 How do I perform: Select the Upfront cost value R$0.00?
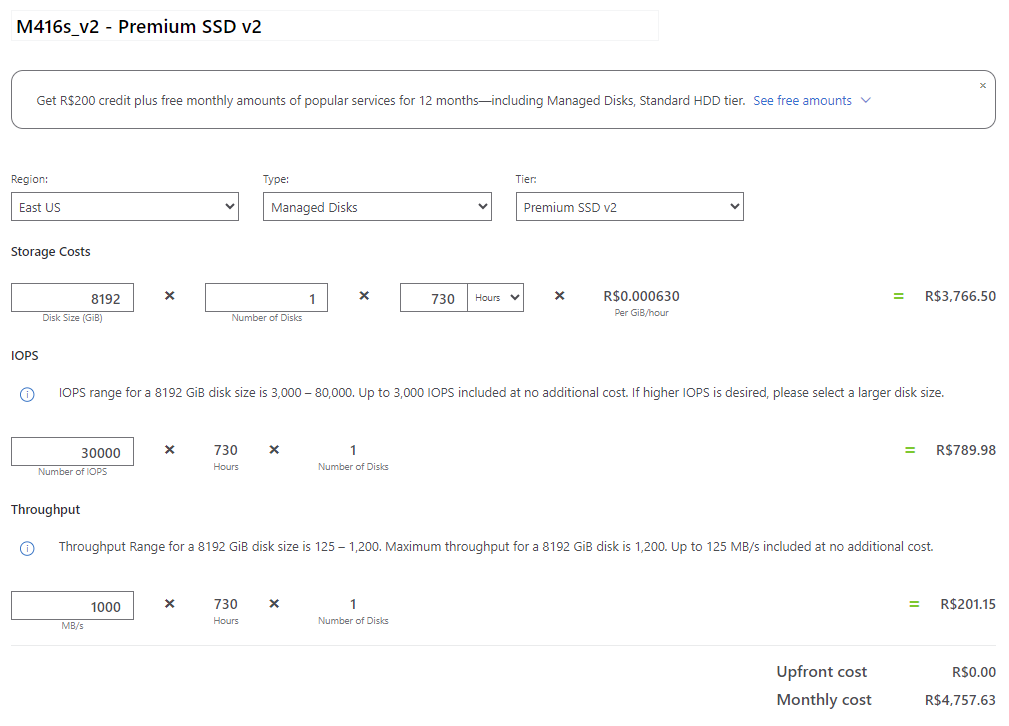(974, 672)
